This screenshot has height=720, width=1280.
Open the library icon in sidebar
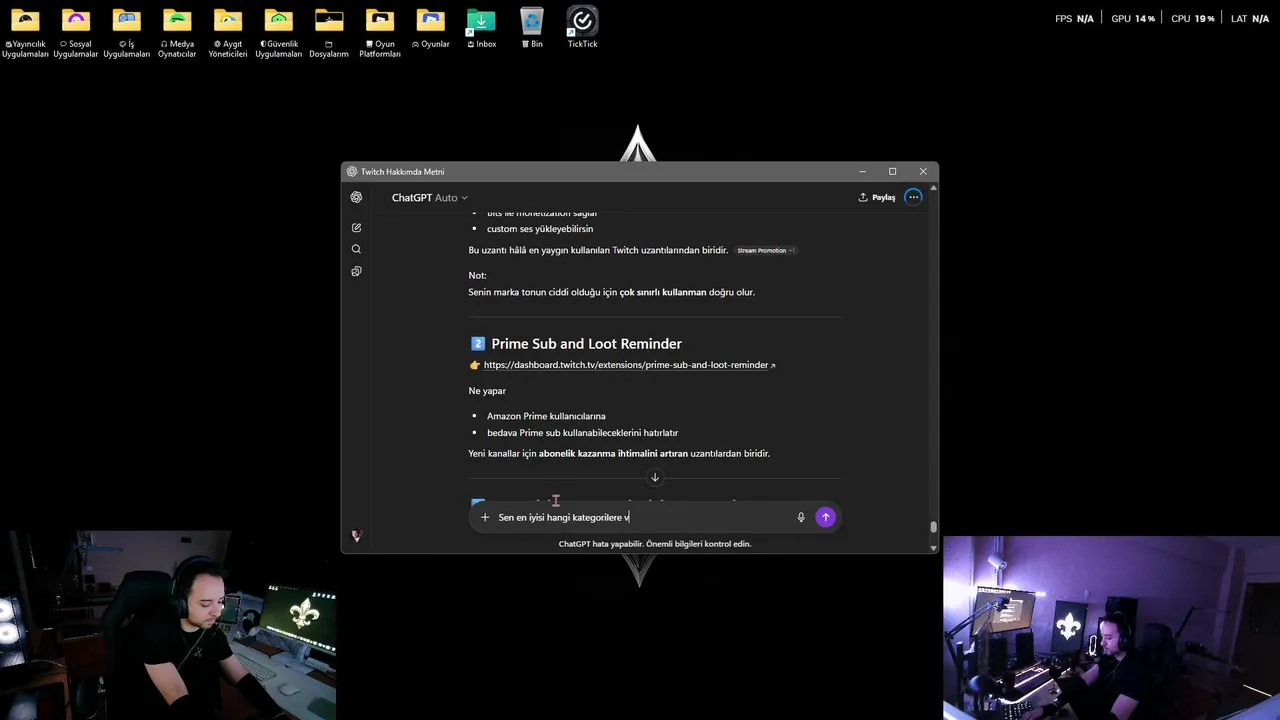356,271
